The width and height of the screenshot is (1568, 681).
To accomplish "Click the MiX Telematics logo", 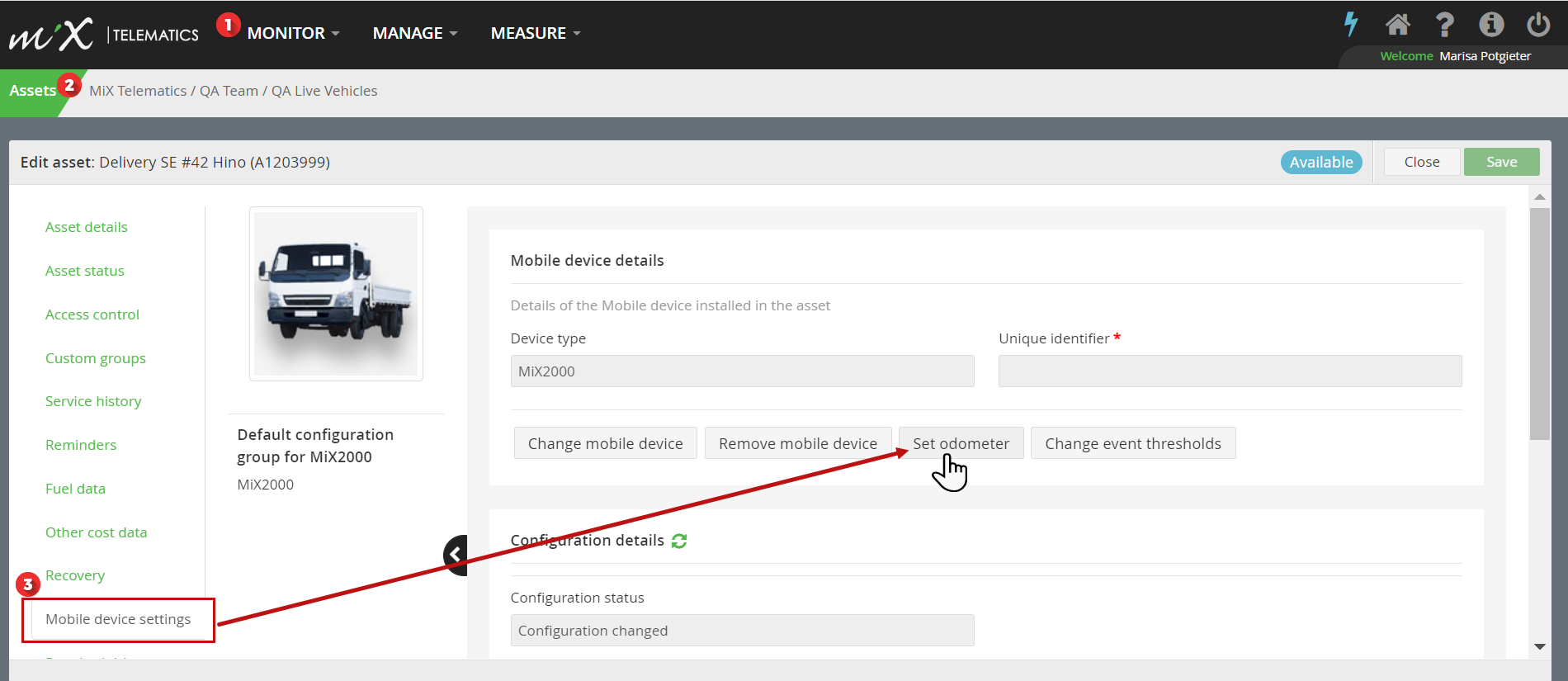I will click(x=103, y=34).
